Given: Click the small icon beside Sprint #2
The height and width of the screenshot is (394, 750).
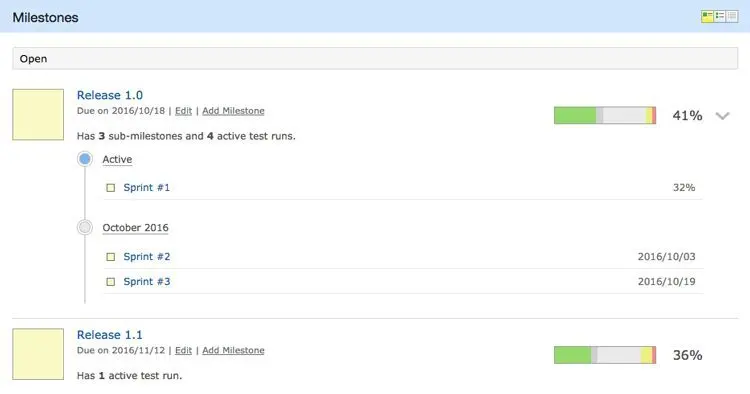Looking at the screenshot, I should [x=110, y=257].
